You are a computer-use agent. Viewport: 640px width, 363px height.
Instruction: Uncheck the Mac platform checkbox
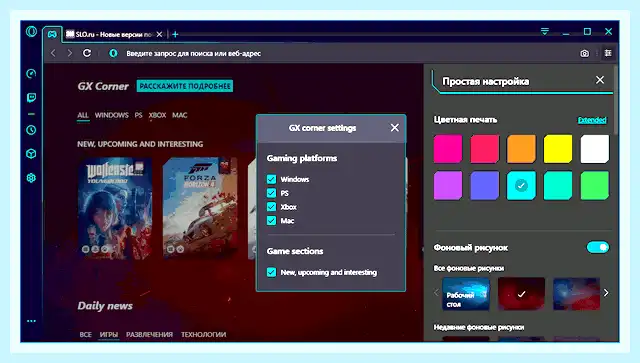pyautogui.click(x=271, y=220)
